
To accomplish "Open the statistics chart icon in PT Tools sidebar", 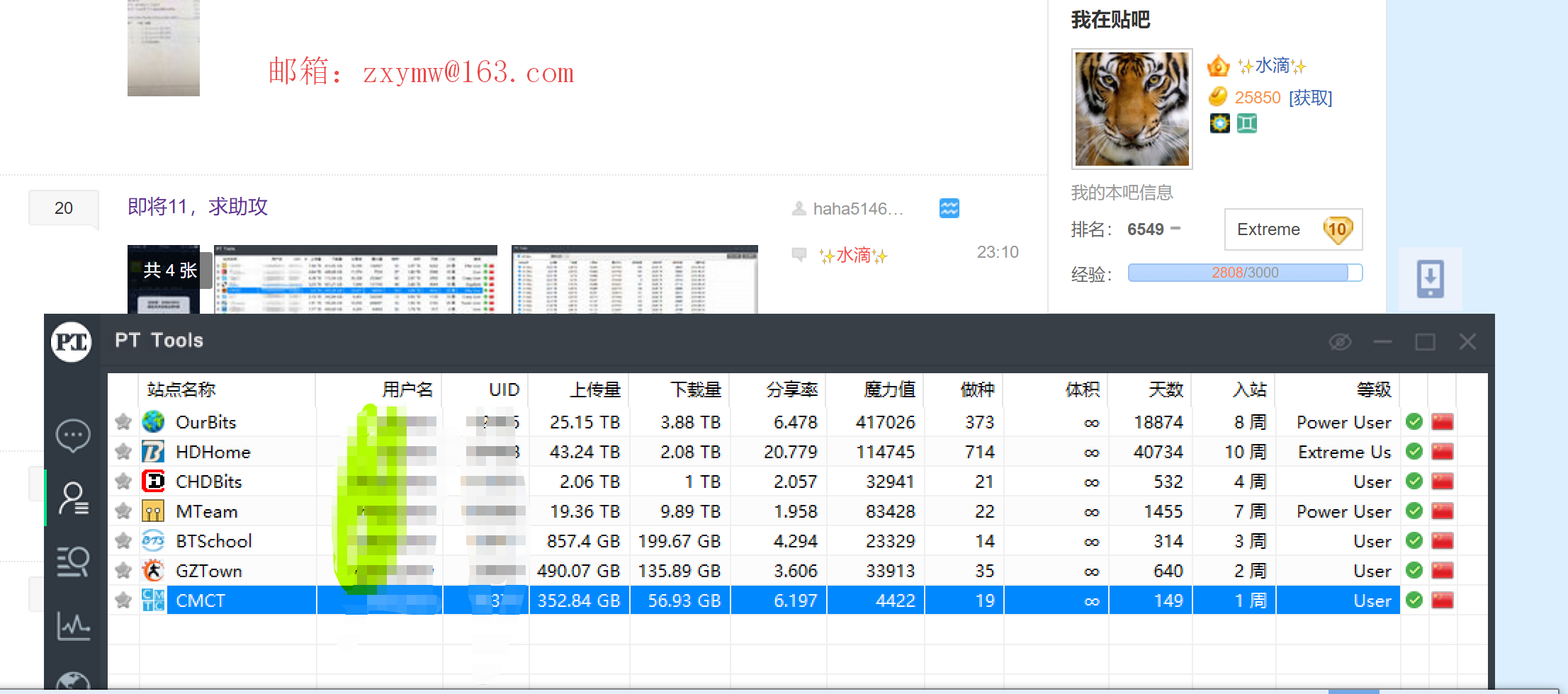I will (x=73, y=626).
